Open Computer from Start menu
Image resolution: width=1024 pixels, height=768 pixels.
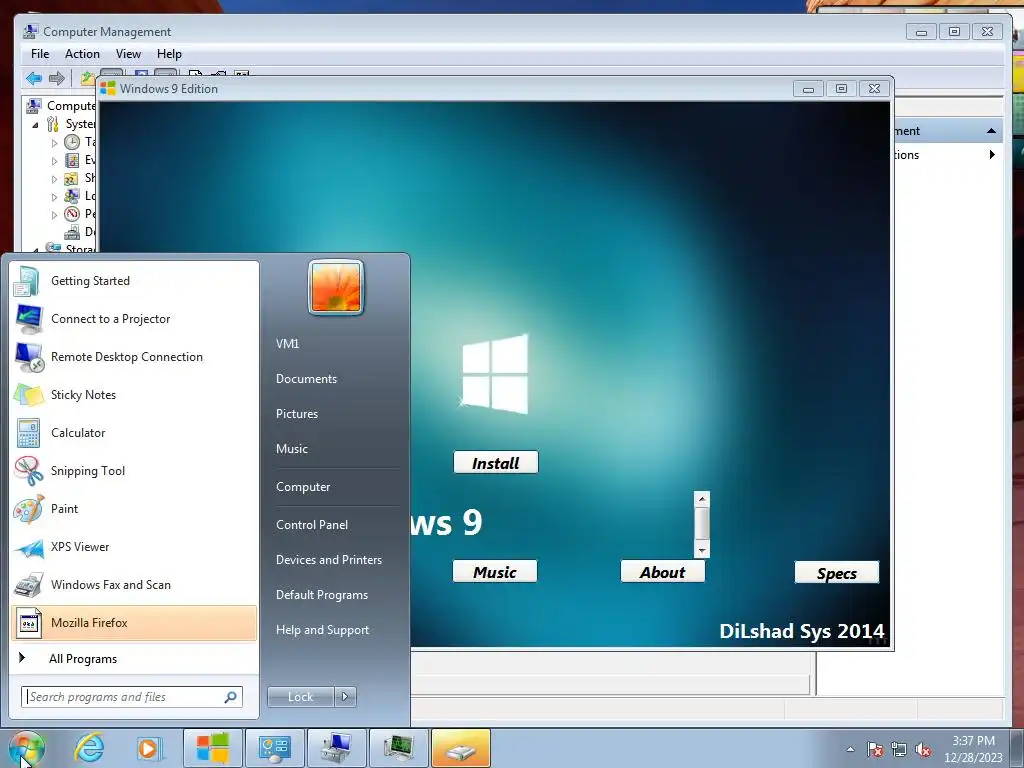coord(303,487)
